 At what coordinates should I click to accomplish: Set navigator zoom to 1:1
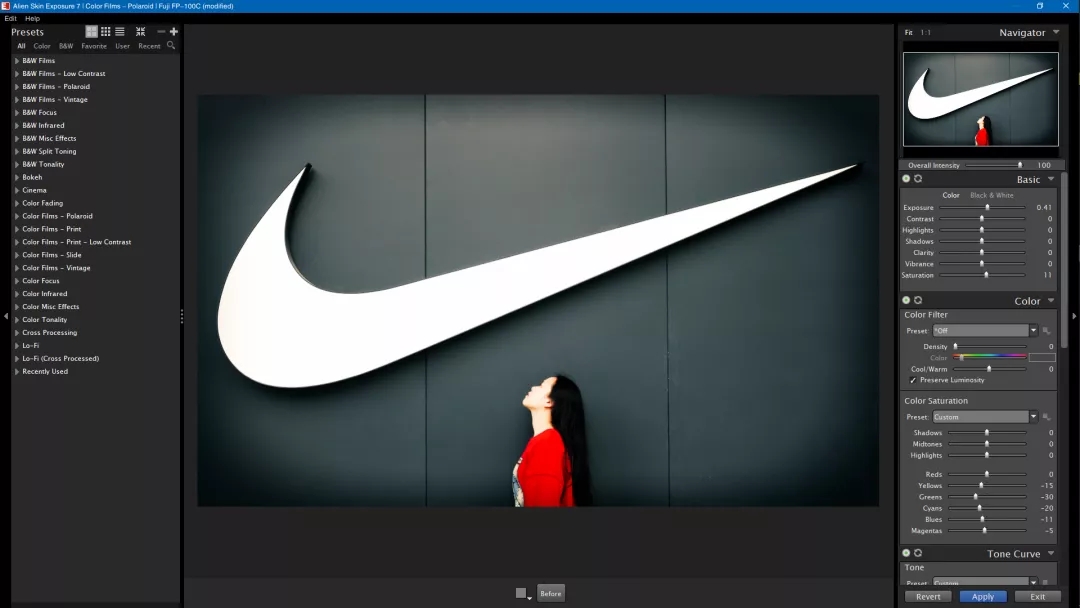(926, 32)
